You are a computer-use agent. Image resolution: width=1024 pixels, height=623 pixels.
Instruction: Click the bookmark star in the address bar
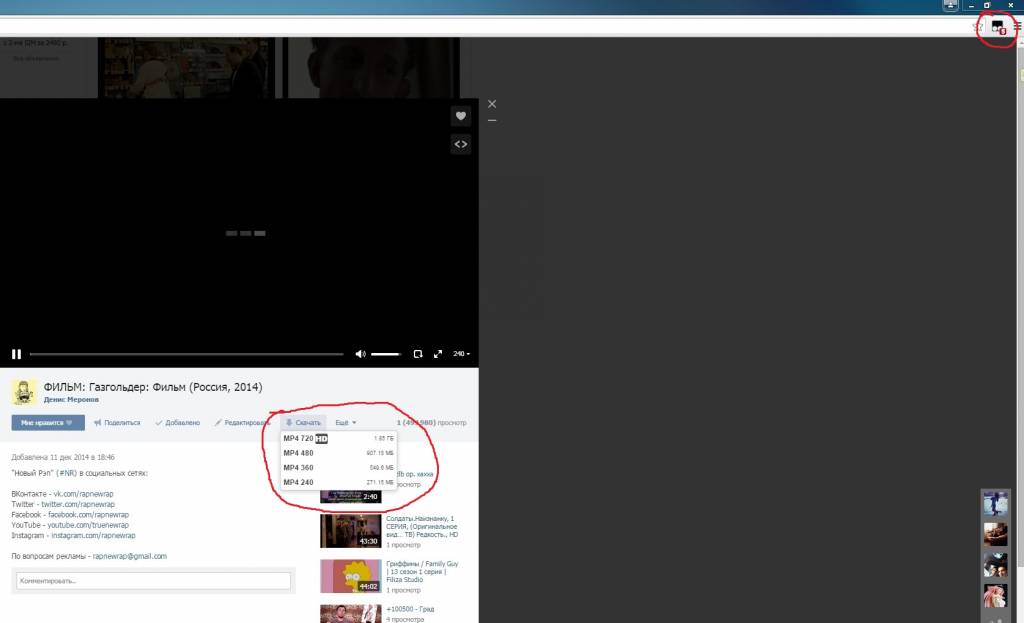point(978,27)
